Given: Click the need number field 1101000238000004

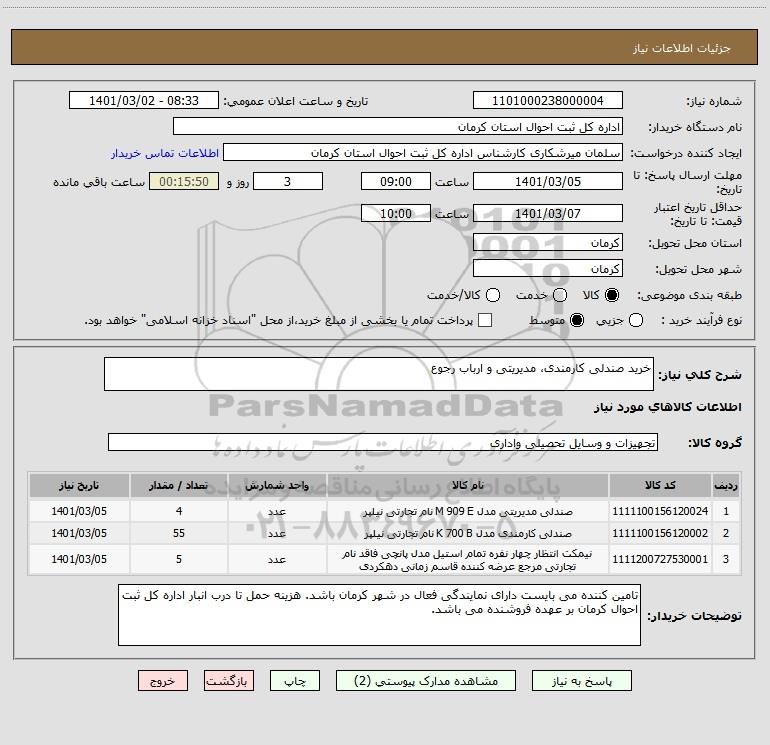Looking at the screenshot, I should coord(548,100).
